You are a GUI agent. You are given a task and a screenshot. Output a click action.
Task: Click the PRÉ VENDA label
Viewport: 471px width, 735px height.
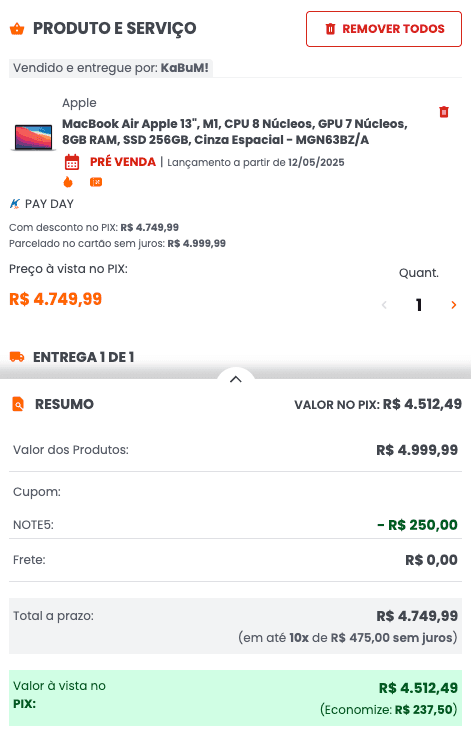click(x=123, y=162)
